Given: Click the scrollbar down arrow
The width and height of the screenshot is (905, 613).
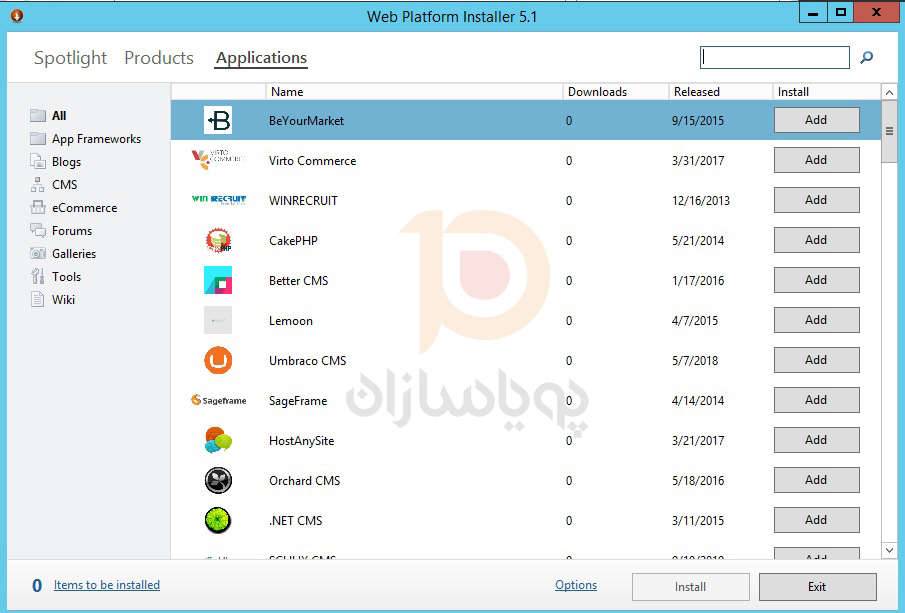Looking at the screenshot, I should 889,550.
